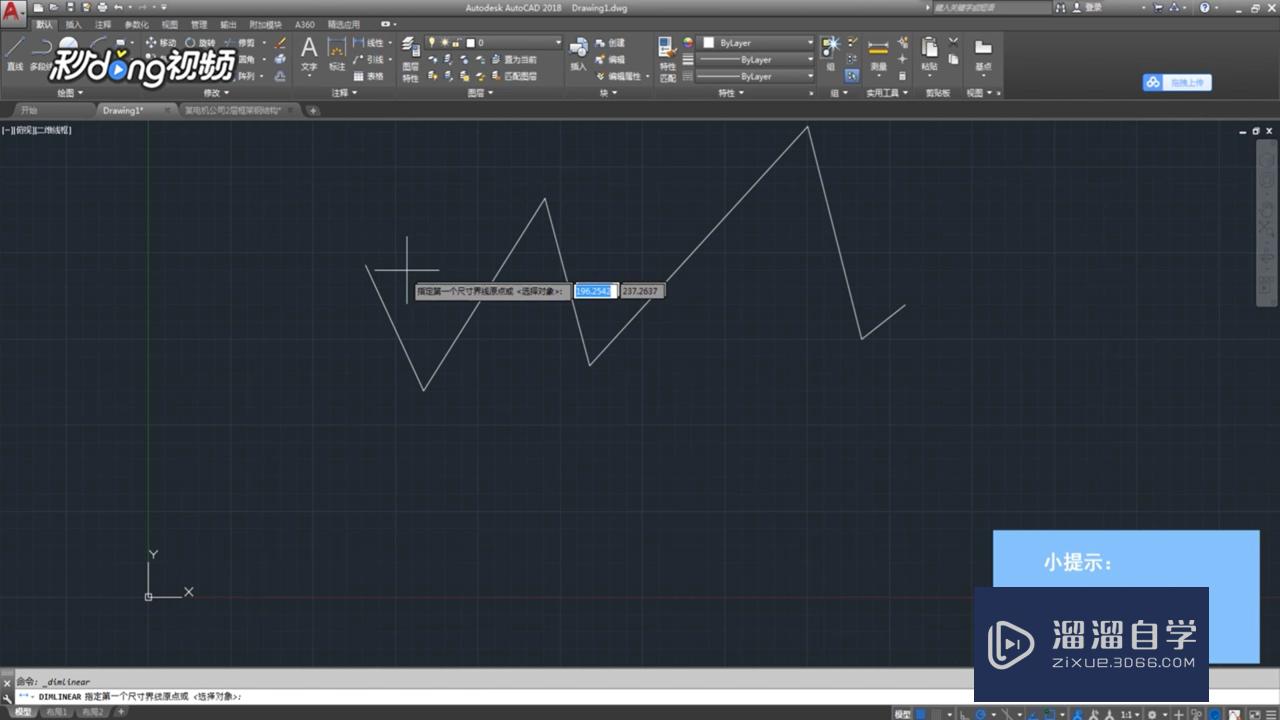
Task: Click the Undo arrow in quick access toolbar
Action: (118, 7)
